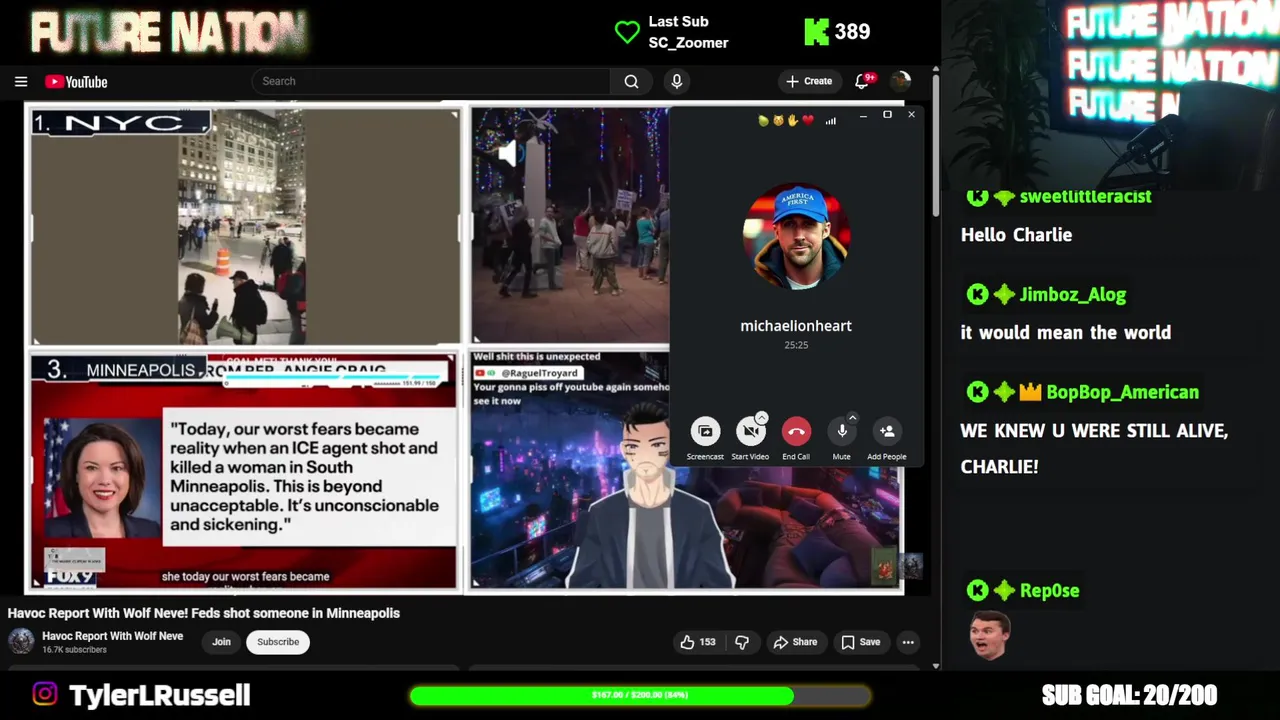Click the sweetlittleracist chat username
The width and height of the screenshot is (1280, 720).
[x=1085, y=197]
